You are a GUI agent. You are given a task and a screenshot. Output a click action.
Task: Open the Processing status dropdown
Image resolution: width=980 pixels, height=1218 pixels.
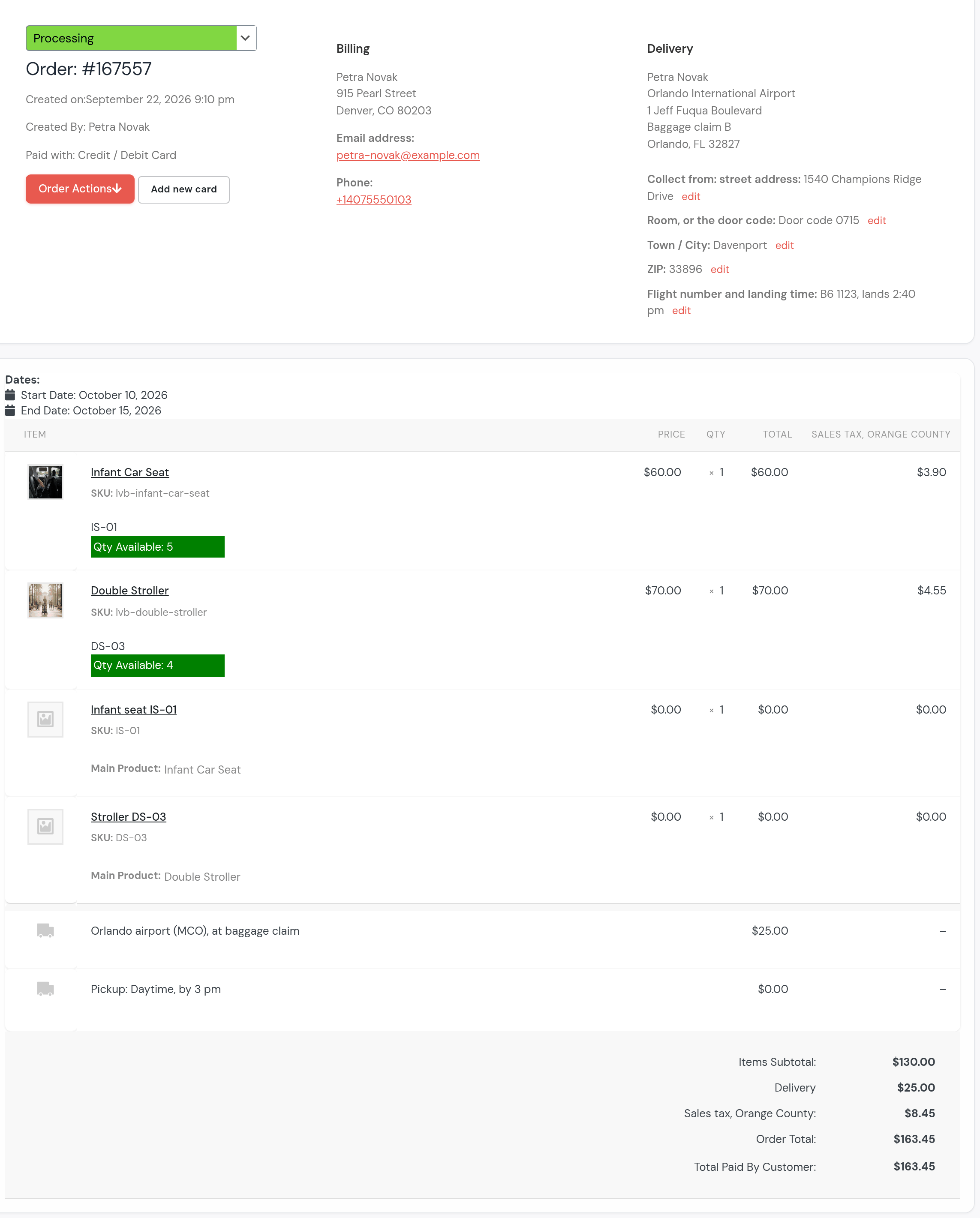click(141, 38)
